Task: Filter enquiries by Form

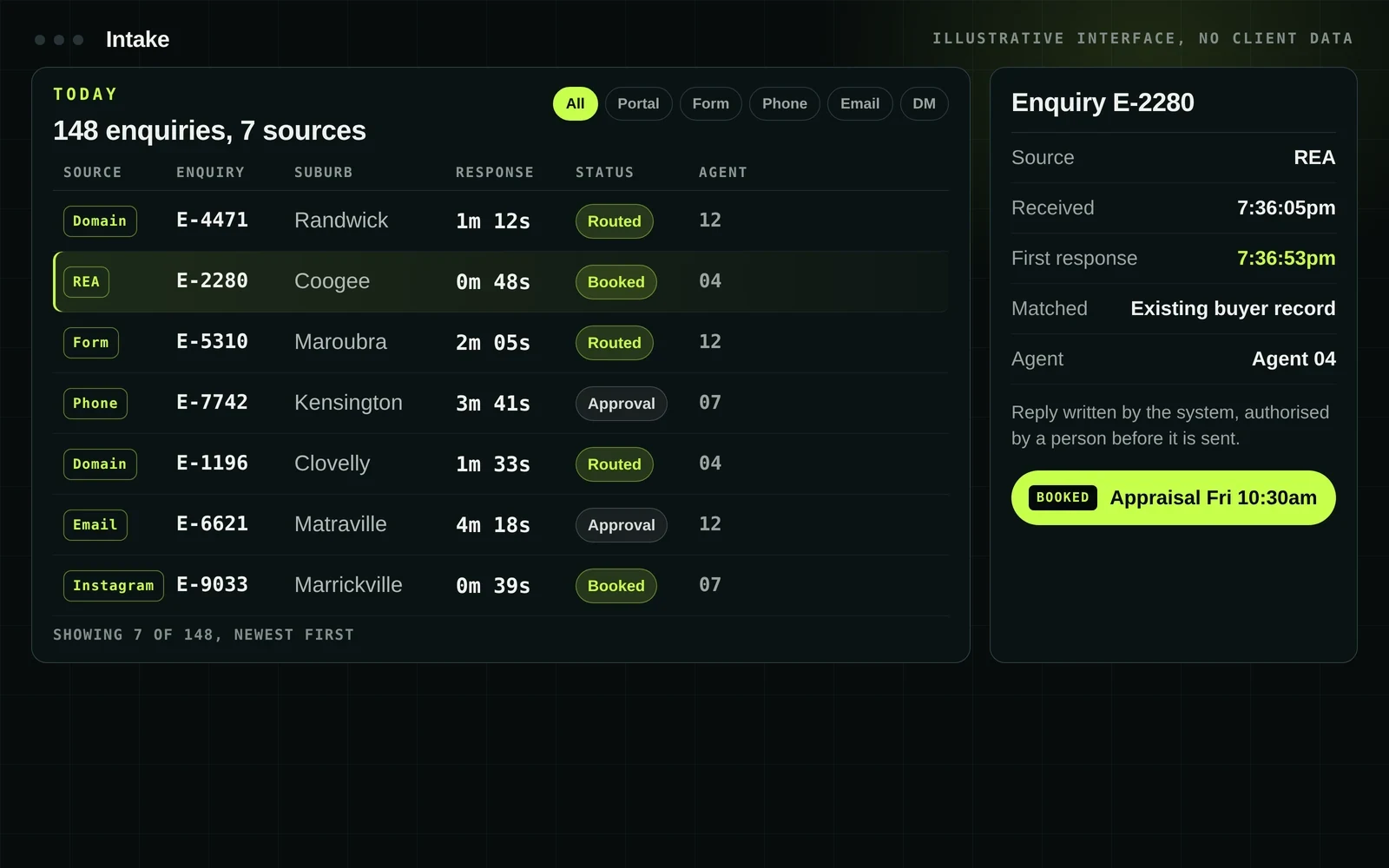Action: pos(710,103)
